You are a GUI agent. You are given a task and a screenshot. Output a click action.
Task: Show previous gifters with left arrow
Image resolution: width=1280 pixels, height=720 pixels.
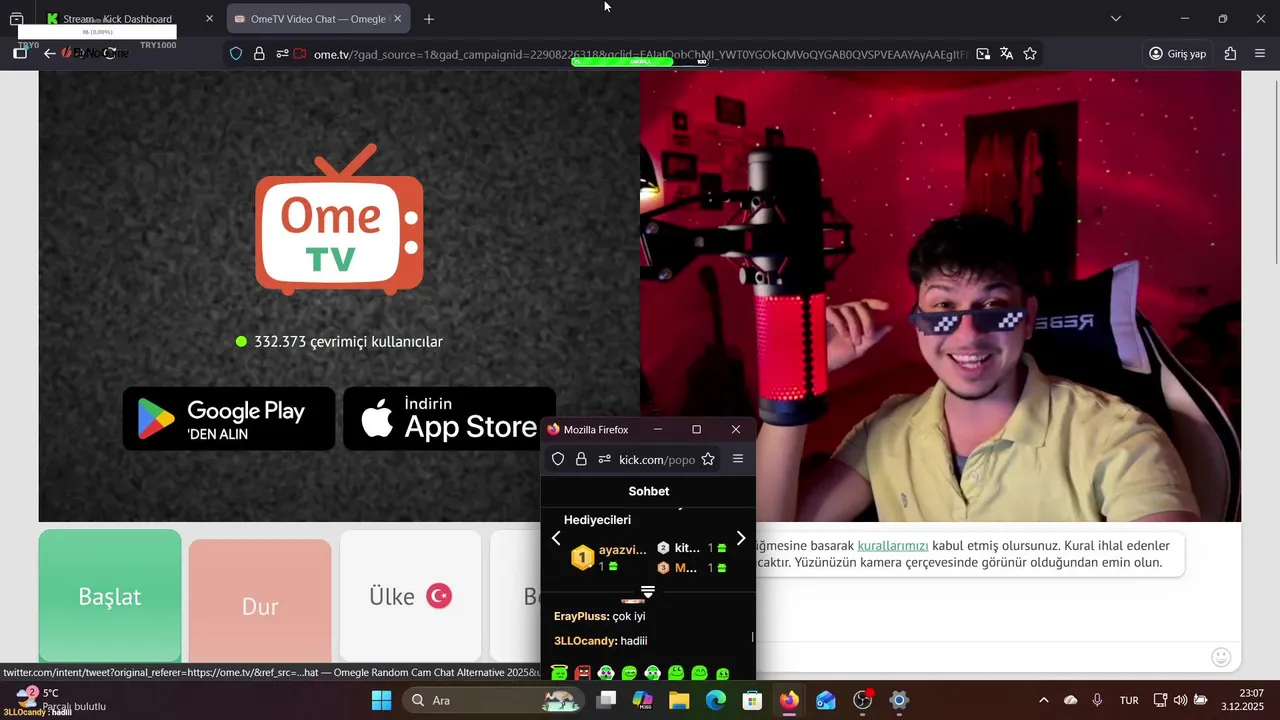(x=557, y=538)
